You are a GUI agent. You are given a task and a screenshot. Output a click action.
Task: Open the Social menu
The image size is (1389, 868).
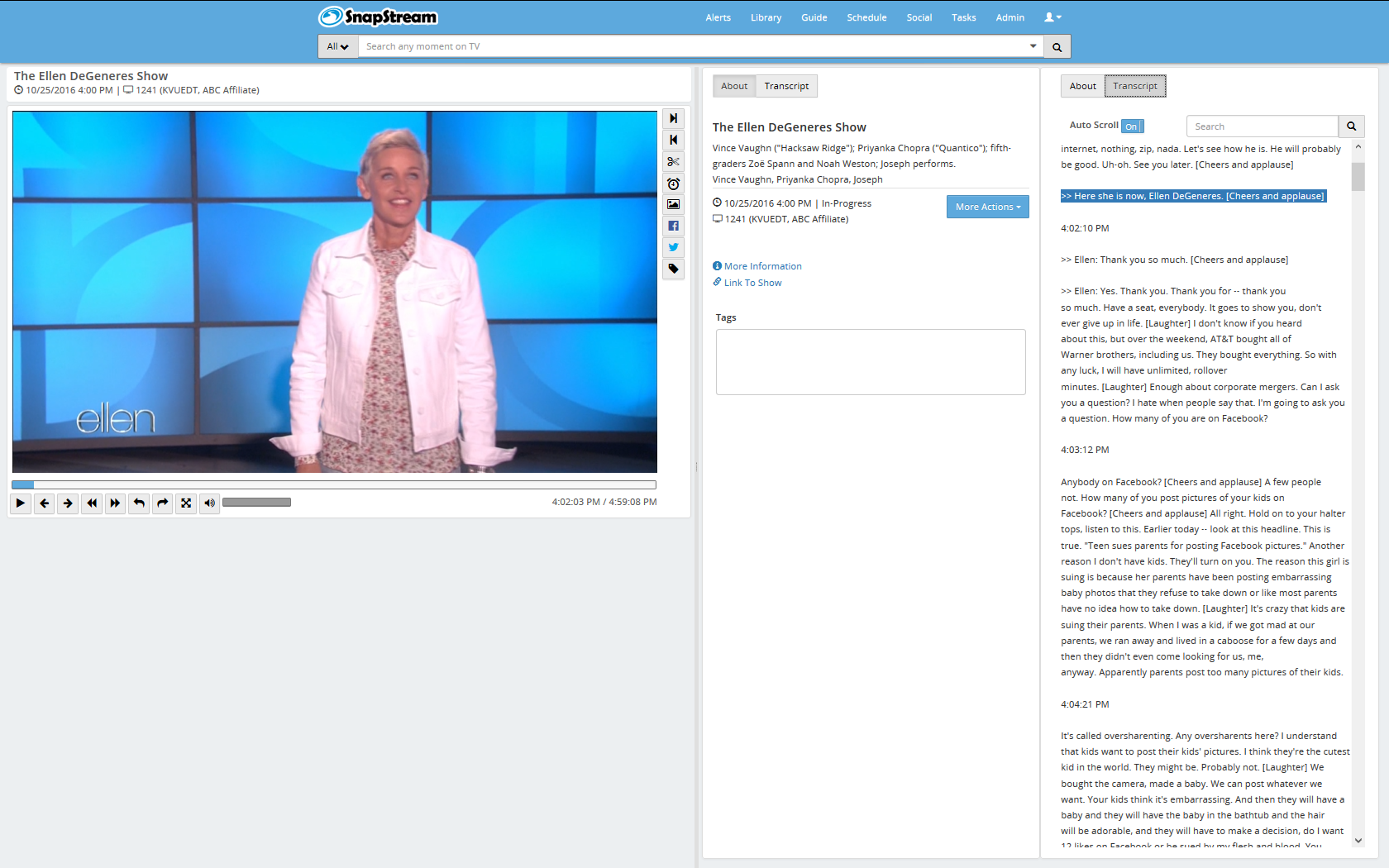click(919, 17)
